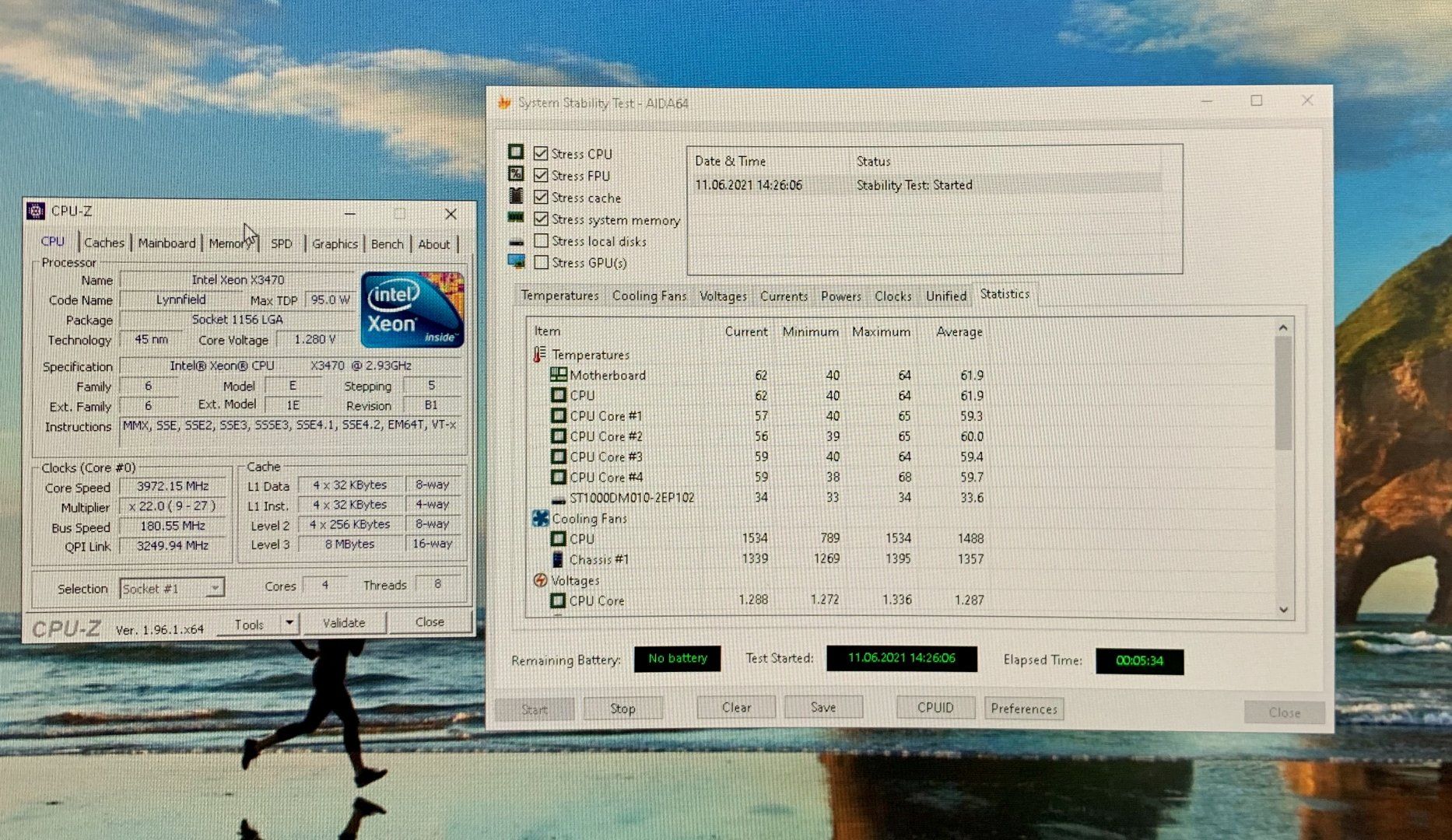Switch to the Currents tab in AIDA64

pyautogui.click(x=784, y=296)
